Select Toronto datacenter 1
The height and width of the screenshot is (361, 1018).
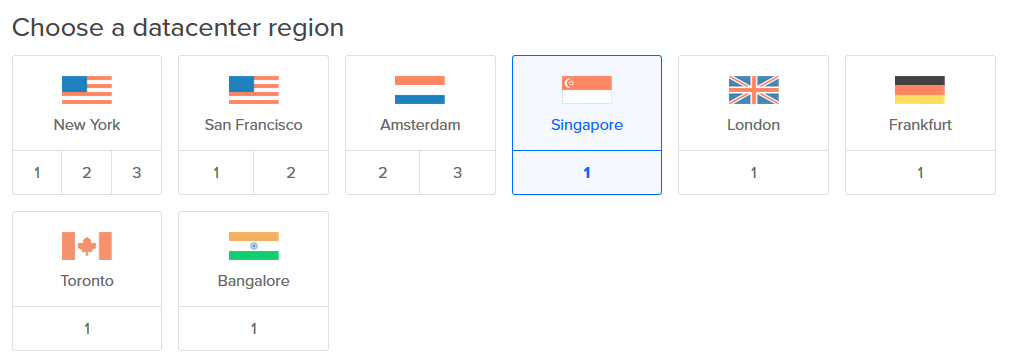click(87, 329)
